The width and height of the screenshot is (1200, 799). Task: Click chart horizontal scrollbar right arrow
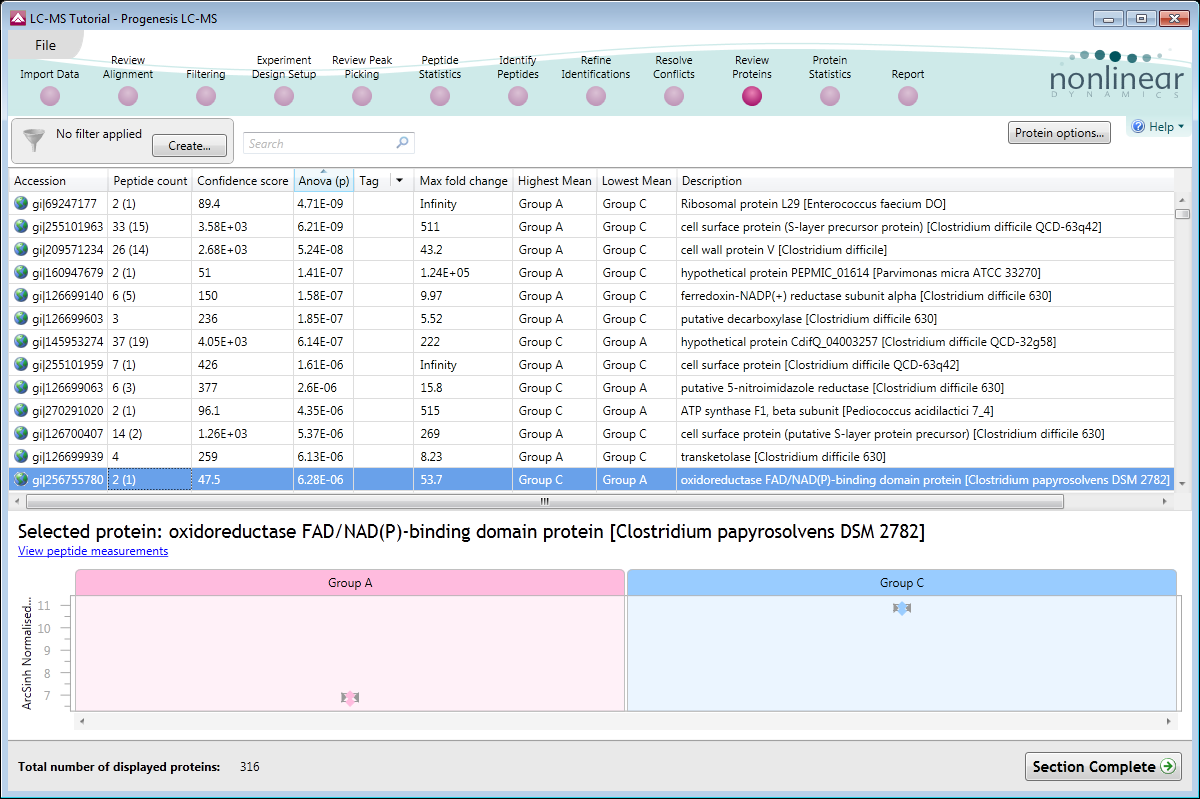[x=1170, y=720]
